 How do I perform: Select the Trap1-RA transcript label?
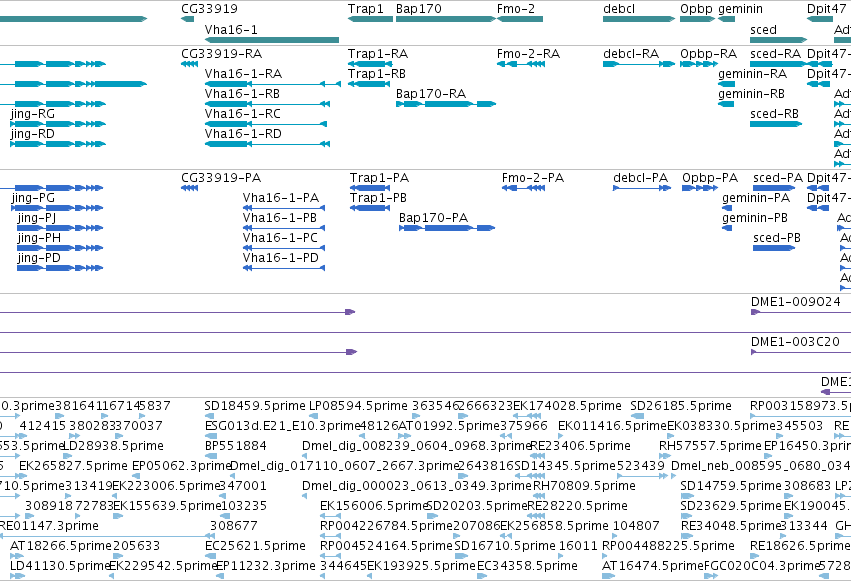pos(378,54)
